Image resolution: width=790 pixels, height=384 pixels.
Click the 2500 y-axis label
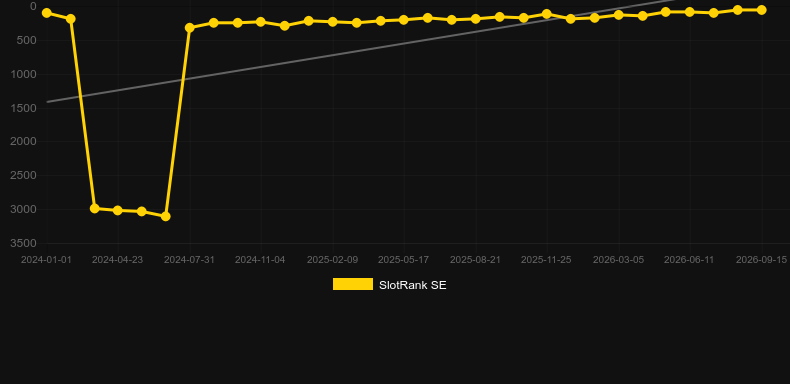(x=24, y=175)
